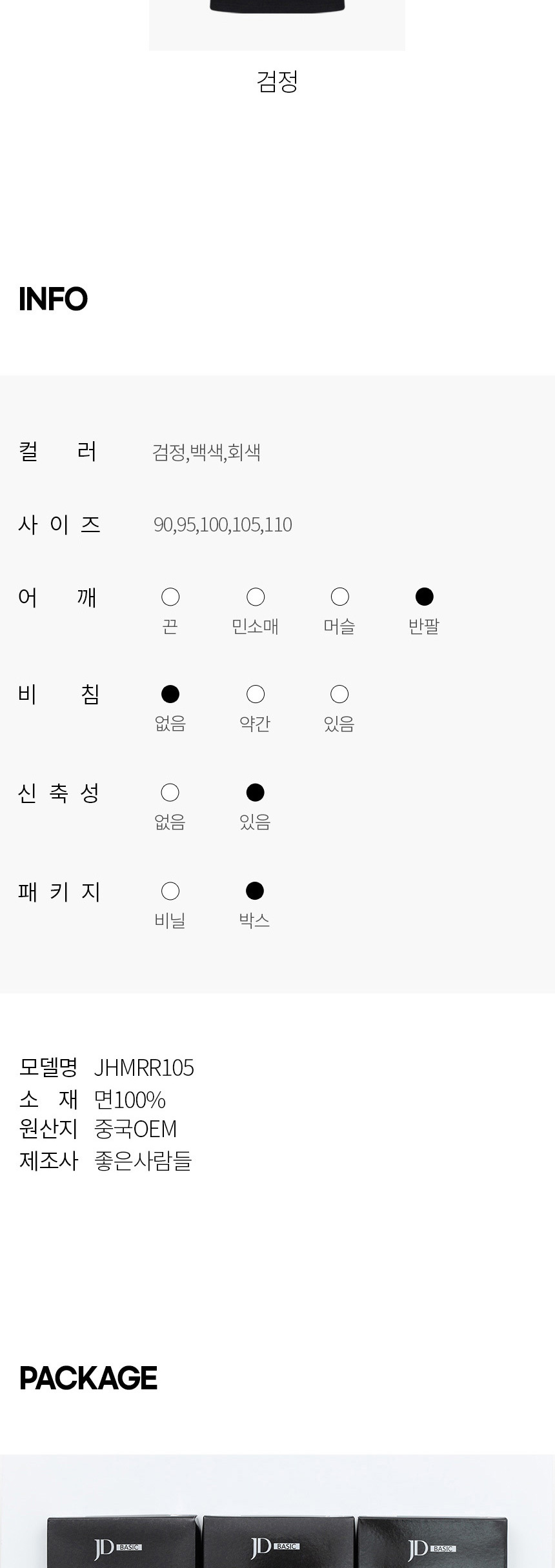Select the 민소매 shoulder radio option
Screen dimensions: 555x1568
tap(256, 597)
